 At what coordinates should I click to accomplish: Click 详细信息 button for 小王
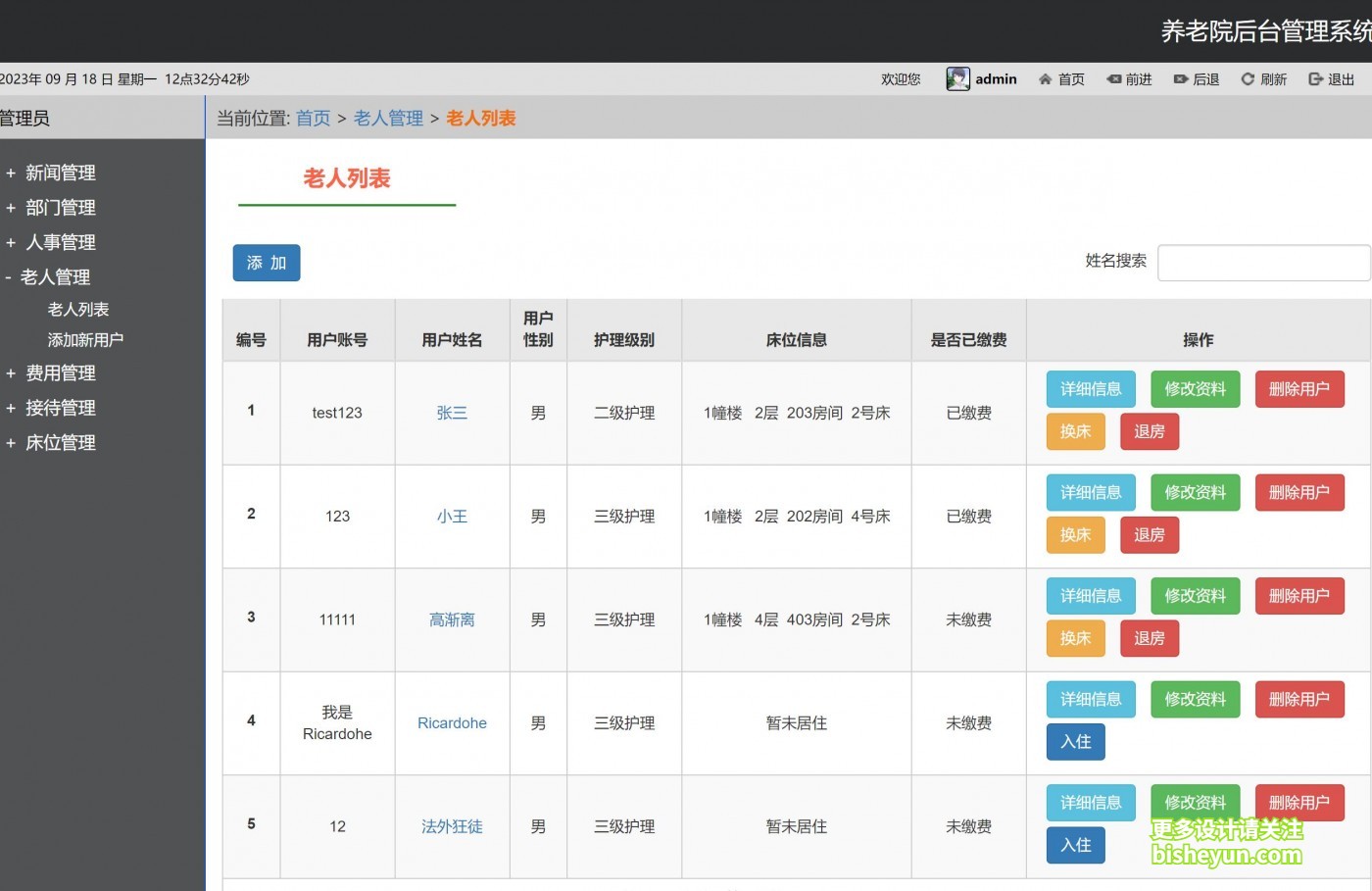1091,493
